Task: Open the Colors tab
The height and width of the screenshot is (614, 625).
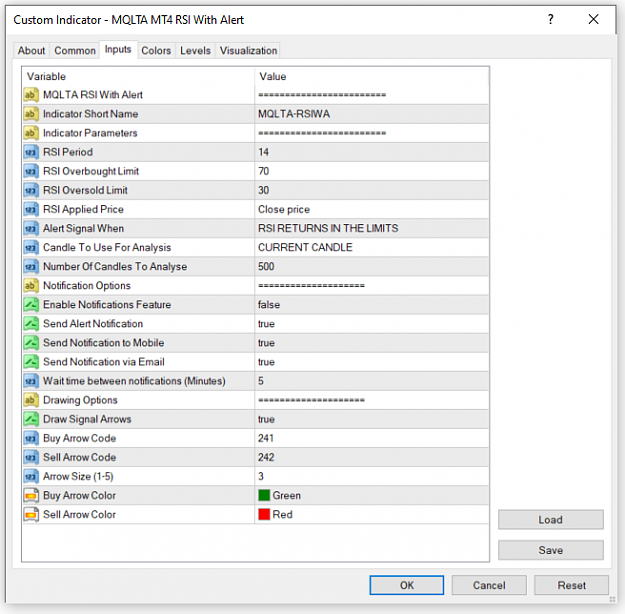Action: point(156,51)
